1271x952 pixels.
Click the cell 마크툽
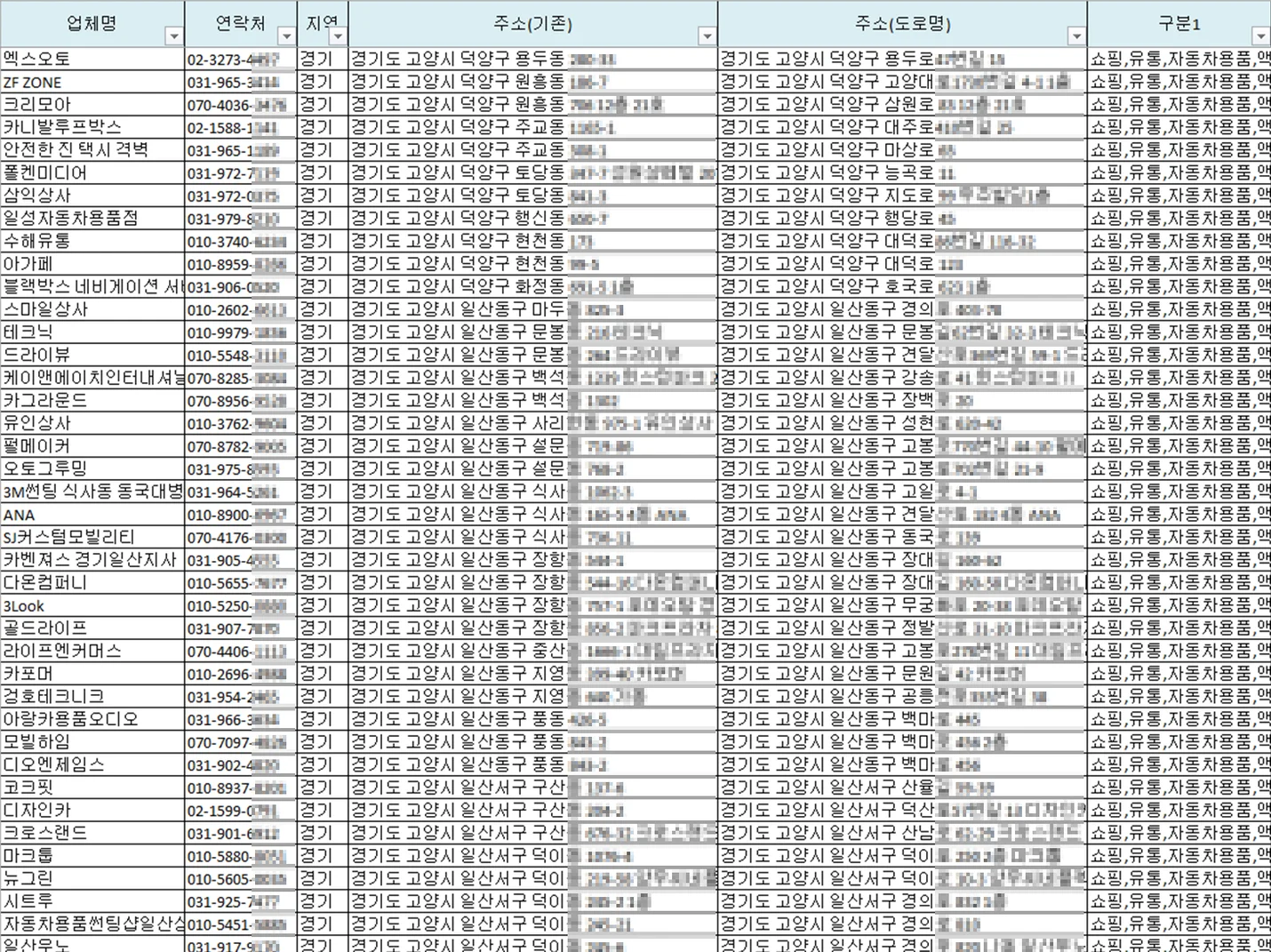92,856
